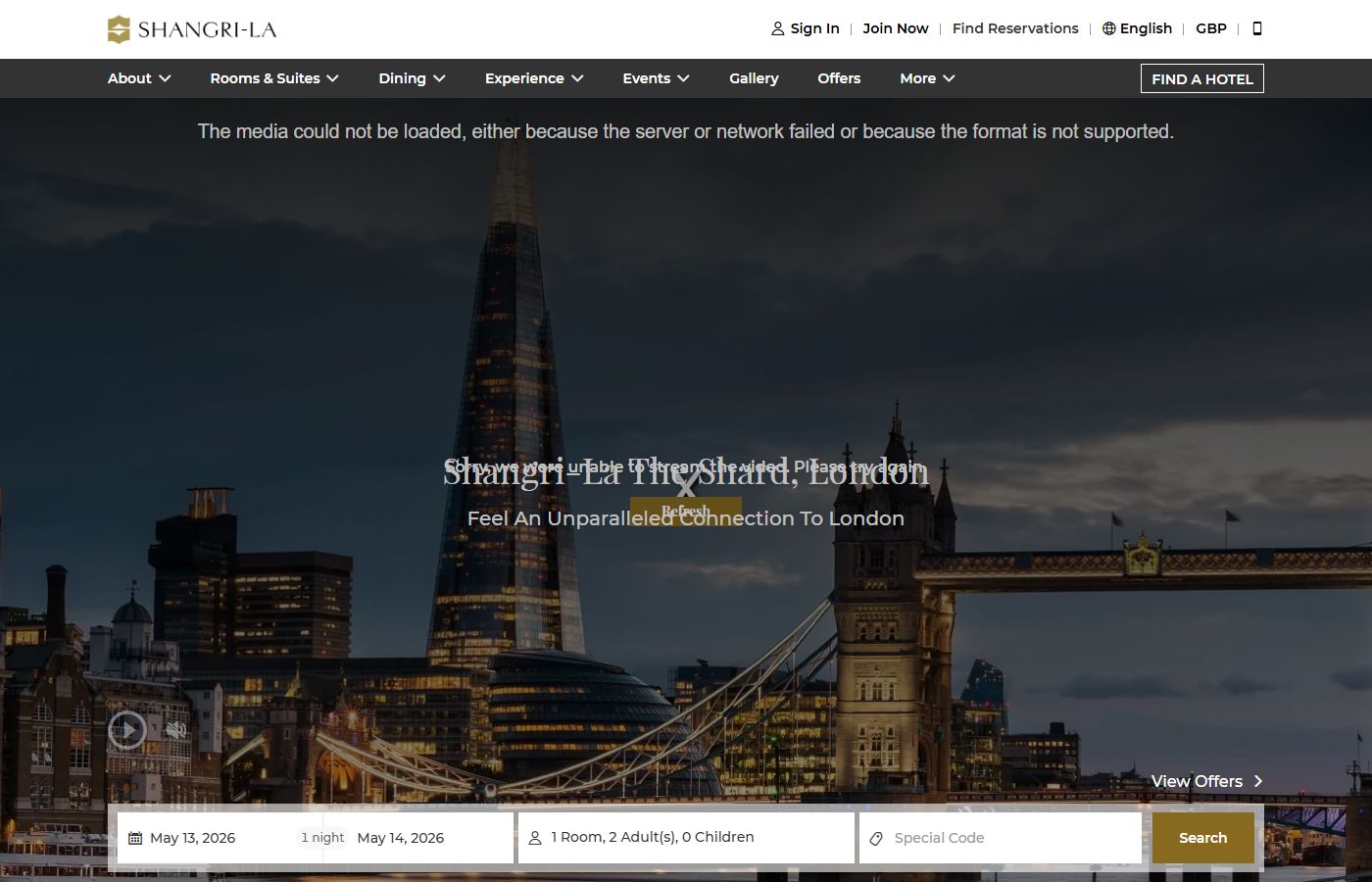This screenshot has width=1372, height=882.
Task: Click the View Offers arrow icon
Action: click(1258, 781)
